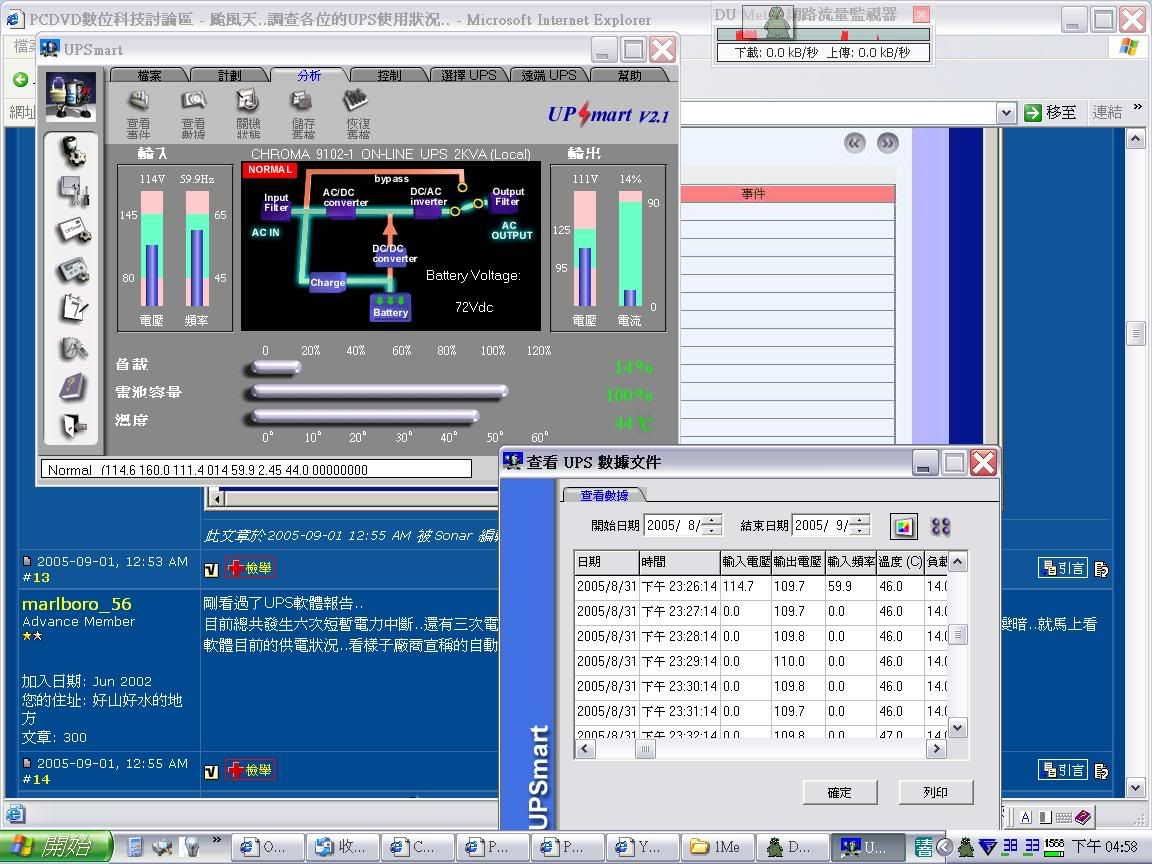Click the 引言 quote button on post #13
Viewport: 1152px width, 864px height.
click(x=1062, y=568)
